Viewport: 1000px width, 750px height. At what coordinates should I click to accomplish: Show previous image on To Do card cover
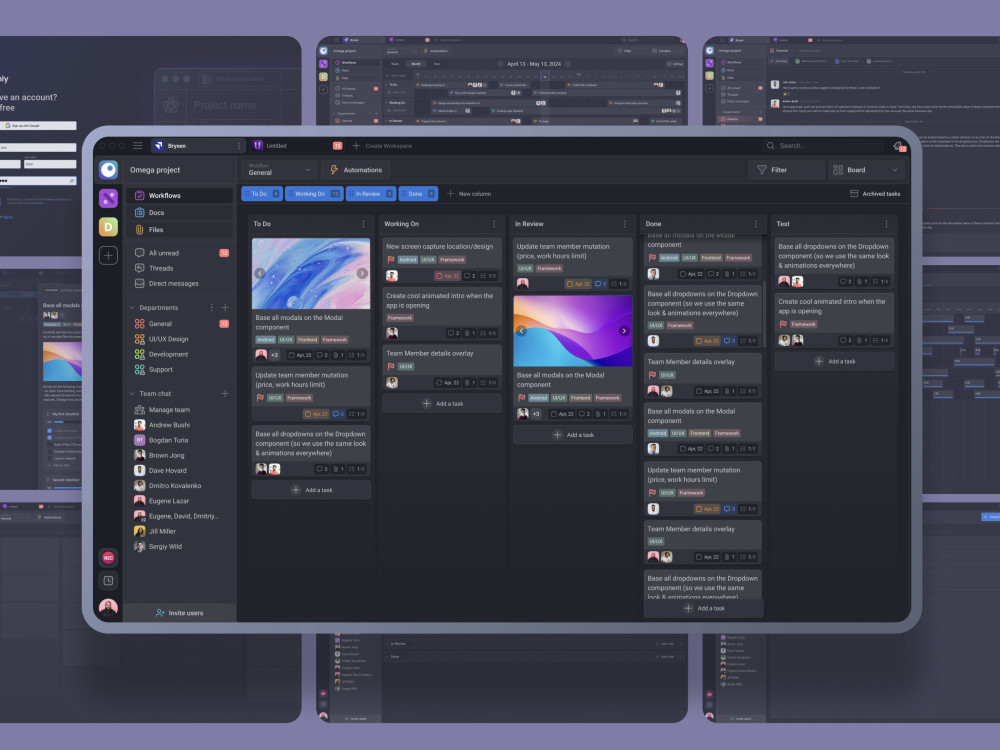[260, 273]
